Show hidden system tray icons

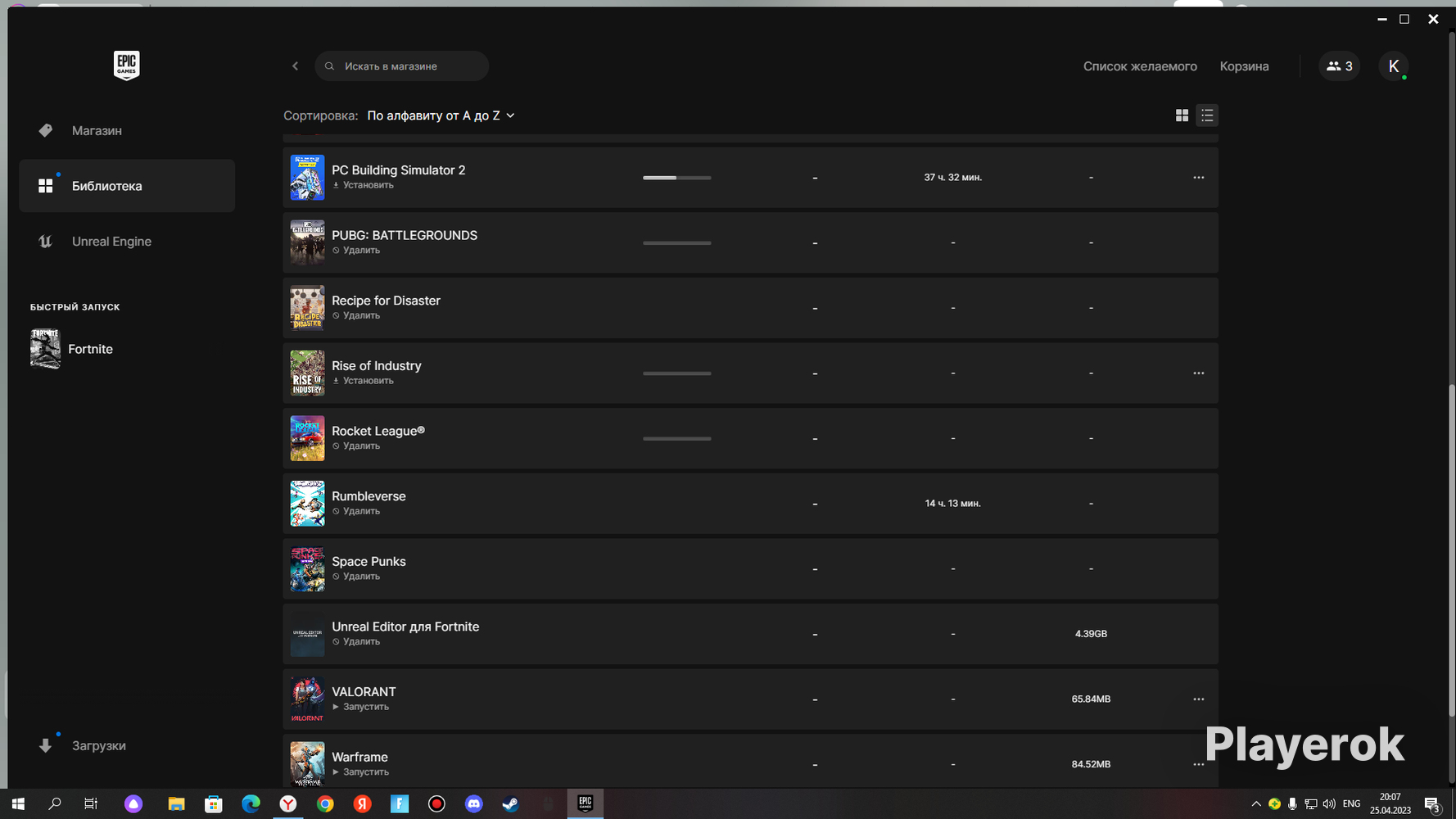pyautogui.click(x=1256, y=804)
